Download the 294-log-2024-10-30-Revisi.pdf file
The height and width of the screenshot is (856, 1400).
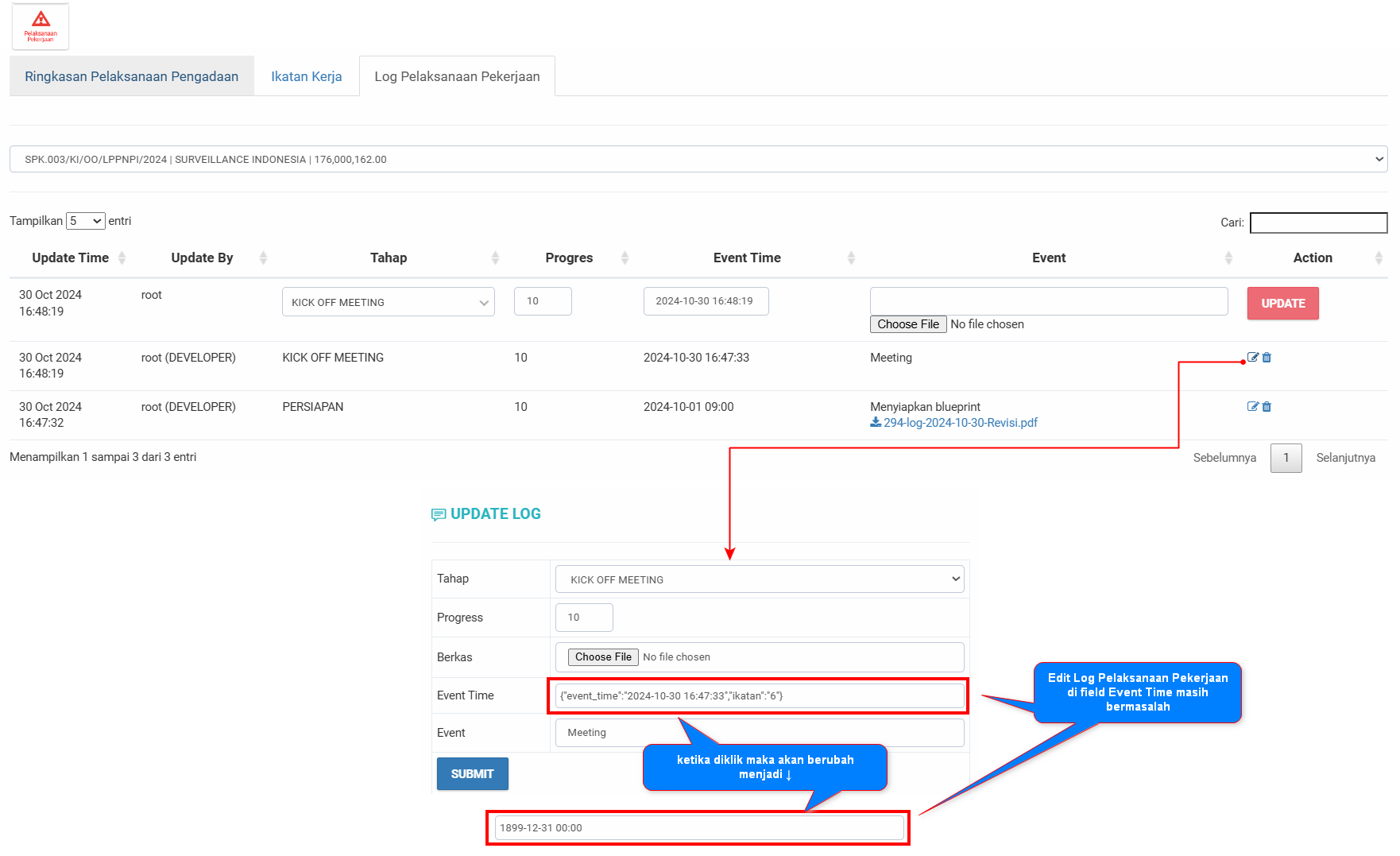click(959, 423)
